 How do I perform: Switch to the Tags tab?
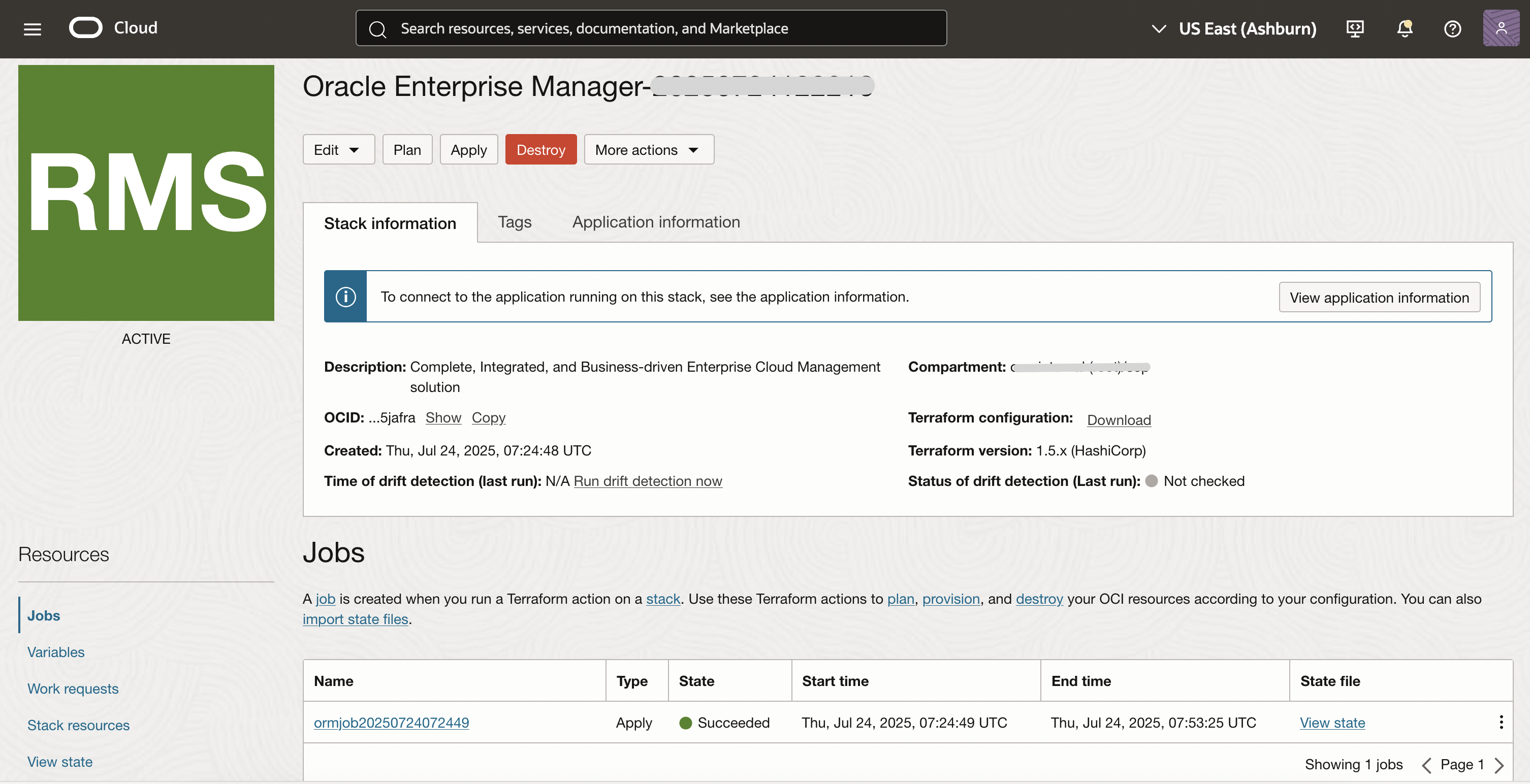tap(515, 222)
